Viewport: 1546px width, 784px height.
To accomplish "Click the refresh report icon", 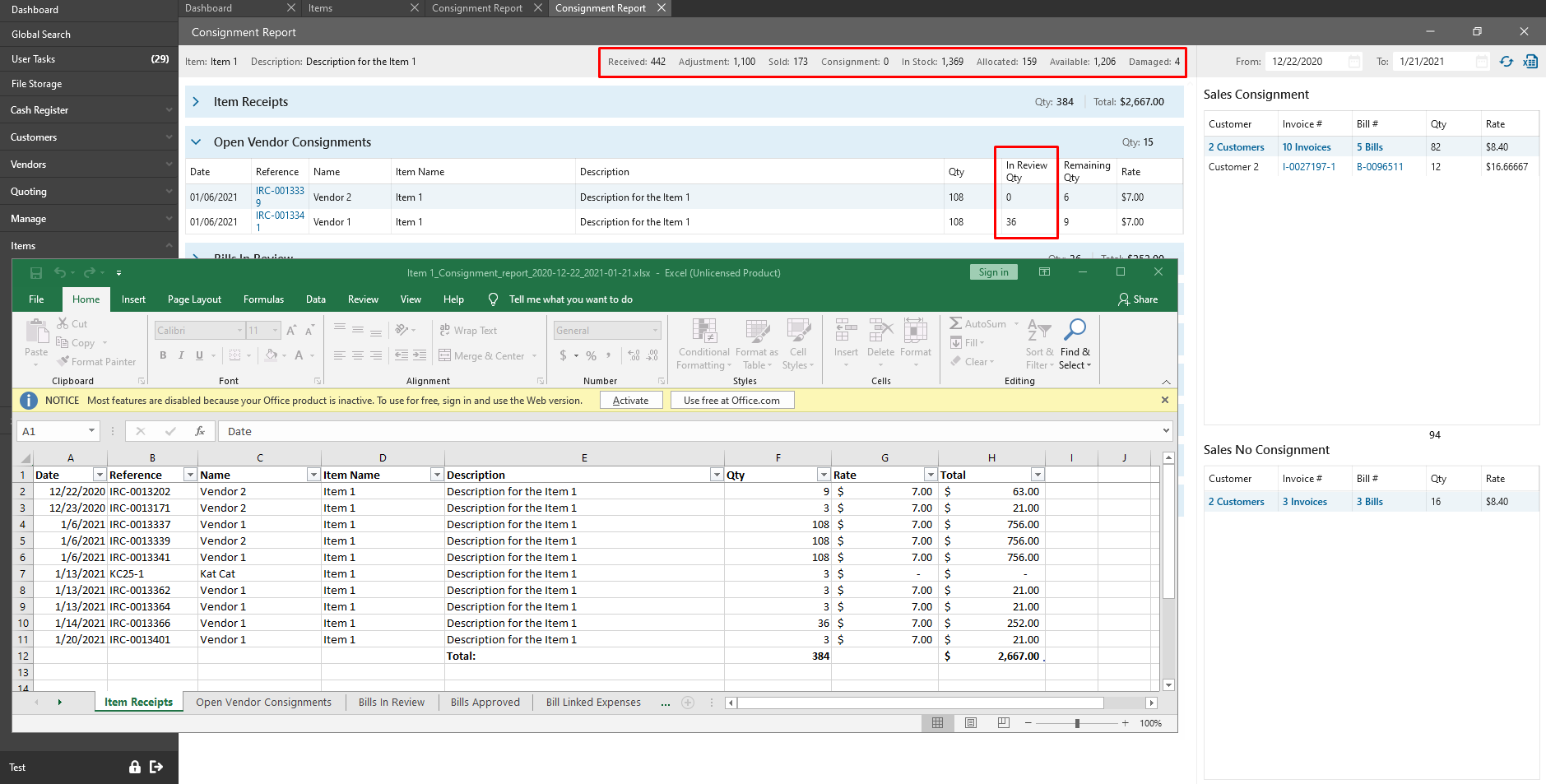I will point(1506,62).
